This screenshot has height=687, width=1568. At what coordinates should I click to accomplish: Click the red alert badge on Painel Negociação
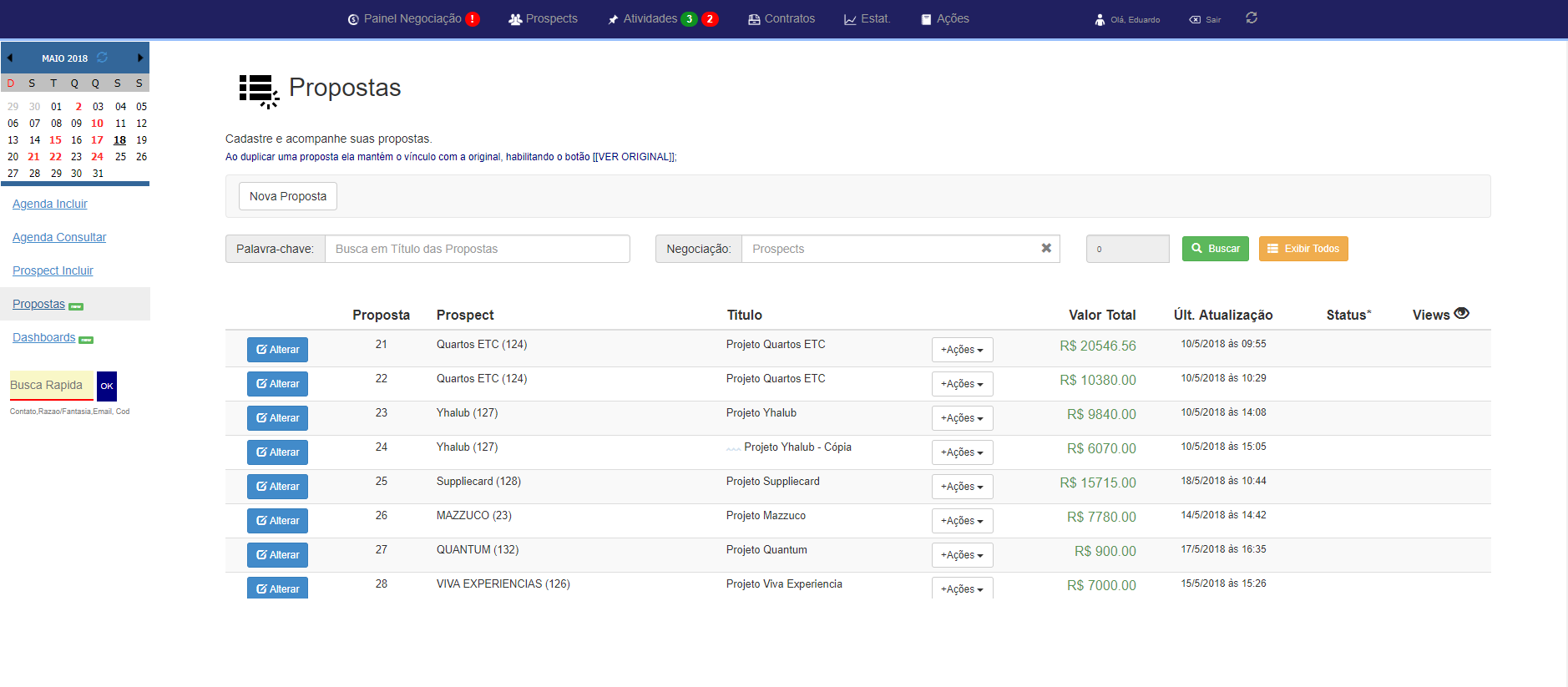click(473, 18)
